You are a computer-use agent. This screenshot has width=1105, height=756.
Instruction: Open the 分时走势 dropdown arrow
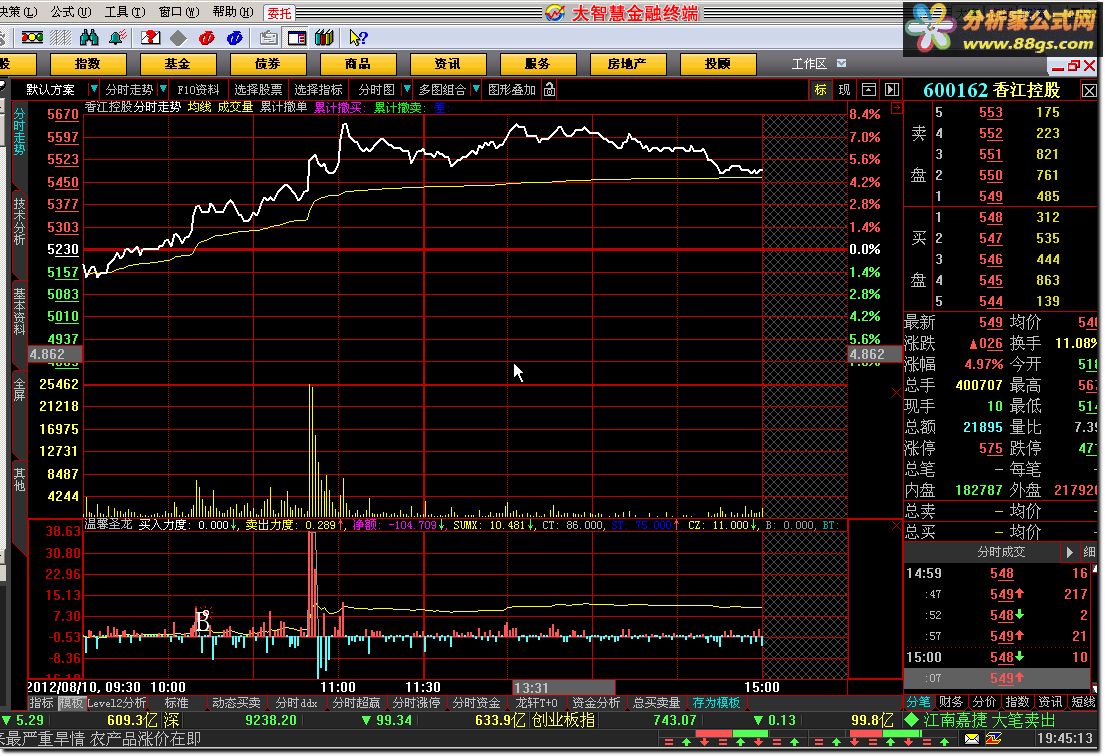[x=163, y=89]
